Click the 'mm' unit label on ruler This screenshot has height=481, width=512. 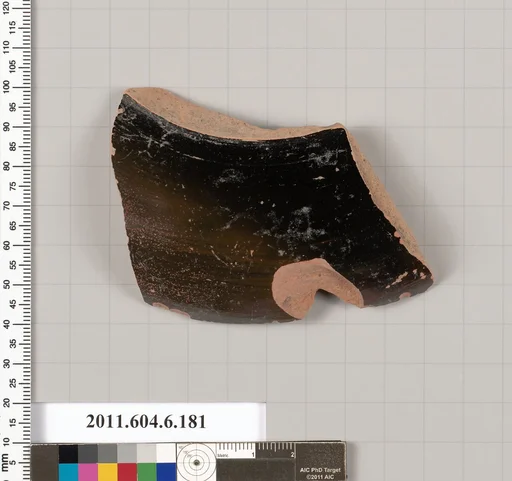[x=5, y=462]
